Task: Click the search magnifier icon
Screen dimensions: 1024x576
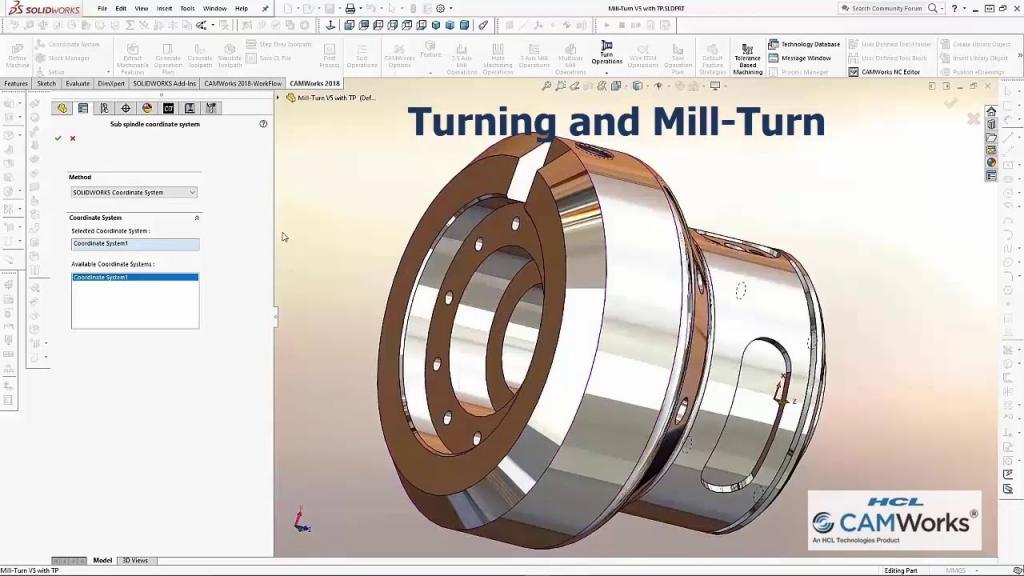Action: point(933,8)
